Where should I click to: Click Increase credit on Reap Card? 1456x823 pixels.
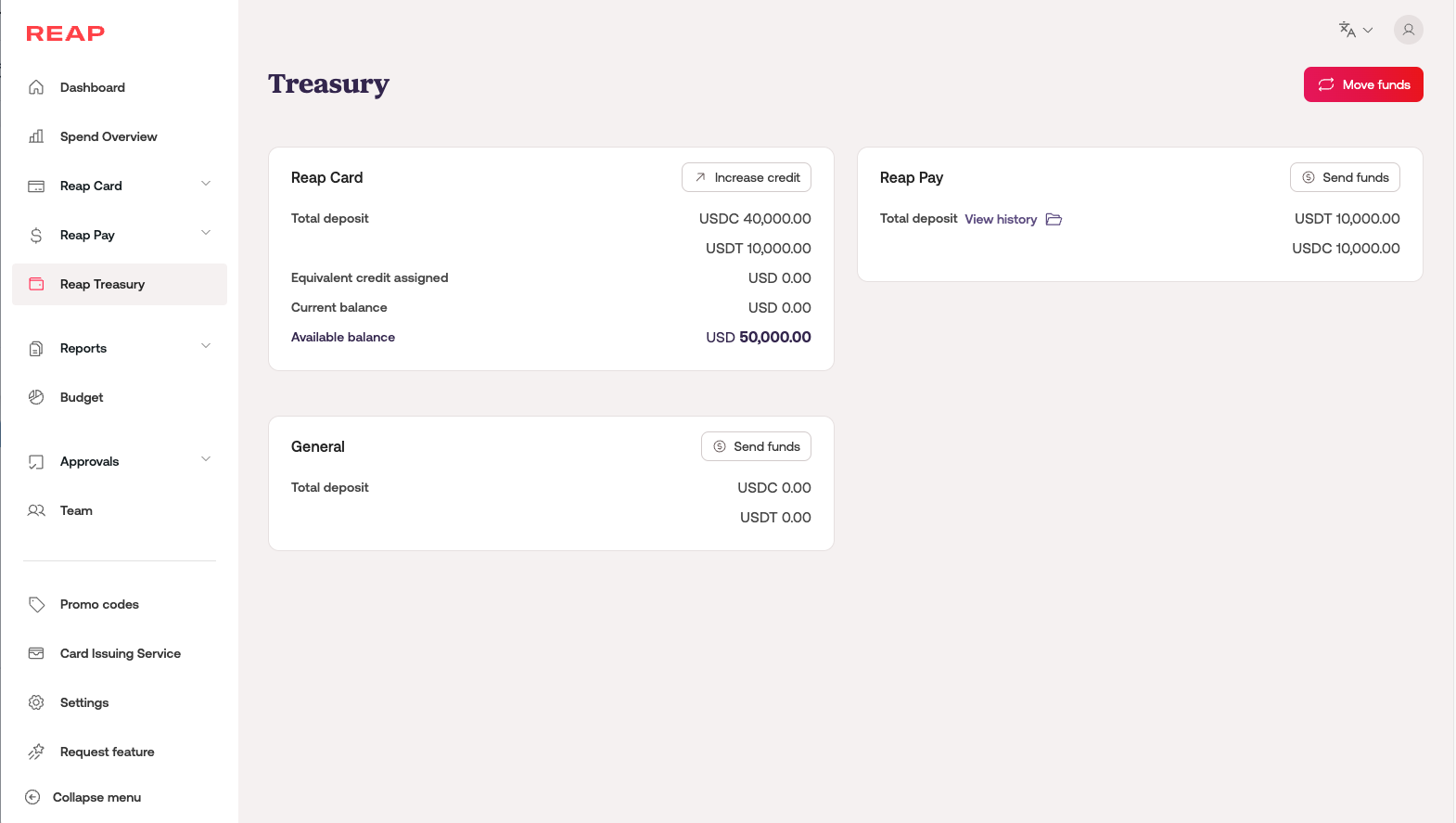click(747, 177)
